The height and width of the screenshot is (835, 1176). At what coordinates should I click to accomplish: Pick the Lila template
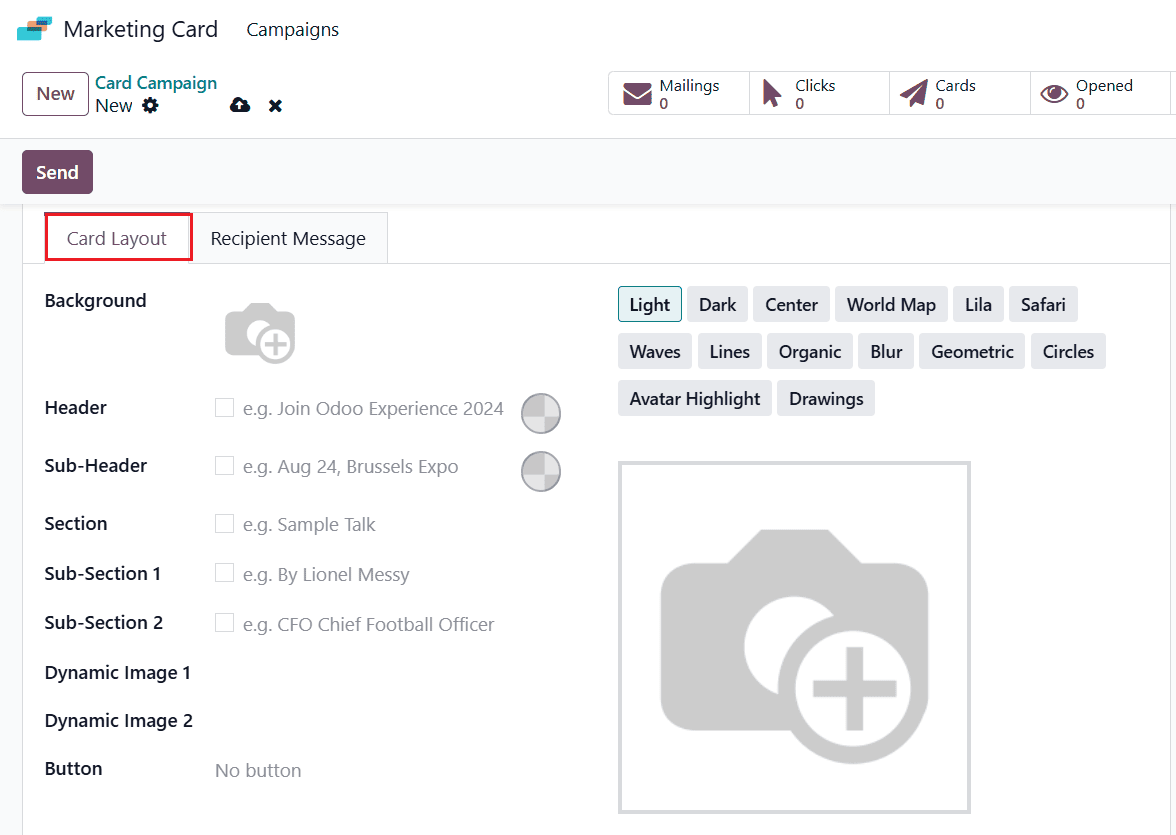(x=978, y=304)
